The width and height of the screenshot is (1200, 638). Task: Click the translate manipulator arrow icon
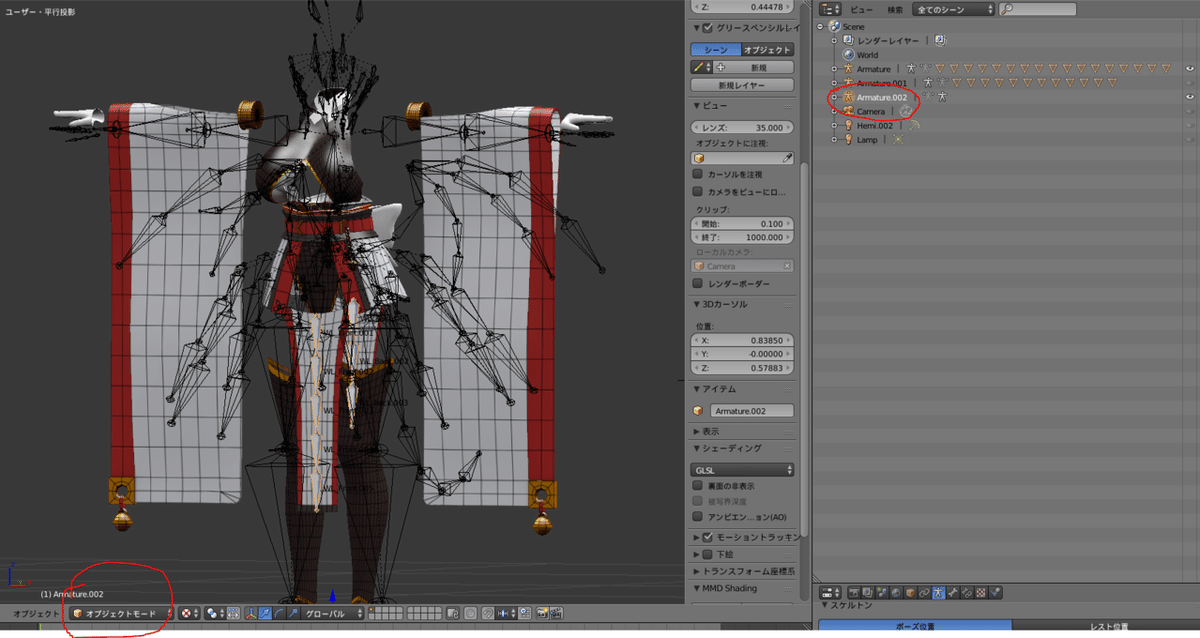pos(265,613)
